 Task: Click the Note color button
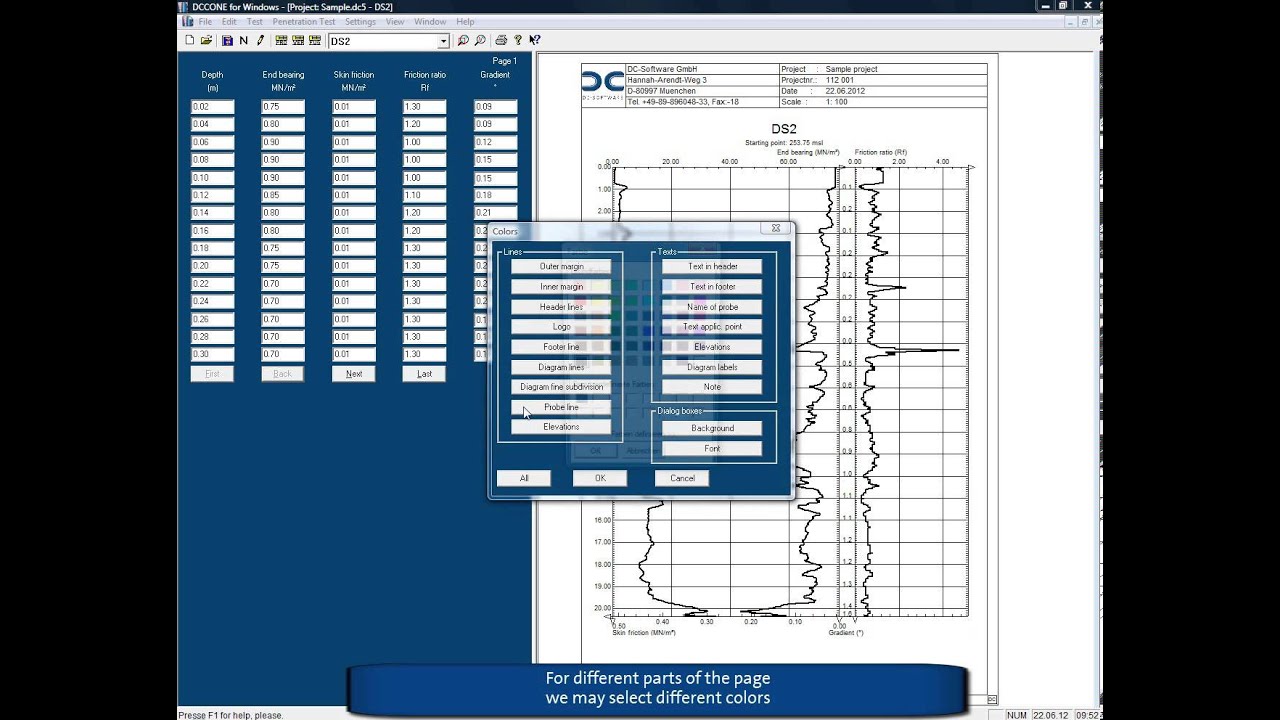[x=712, y=387]
